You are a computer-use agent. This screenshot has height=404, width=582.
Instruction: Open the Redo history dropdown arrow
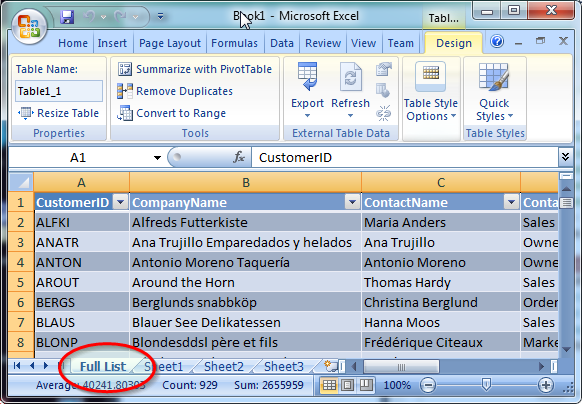click(x=135, y=17)
